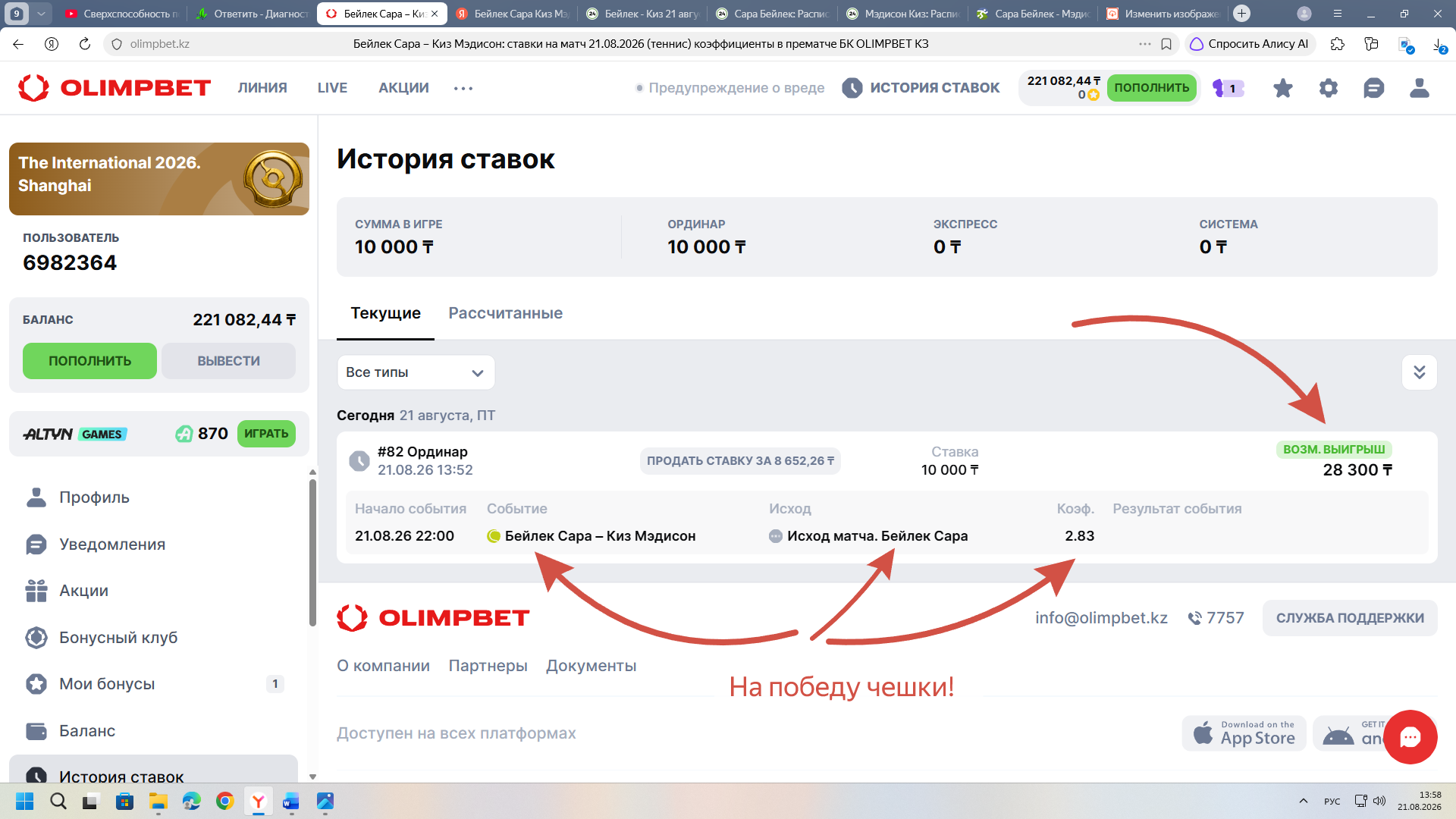Screen dimensions: 1456x819
Task: Open Уведомления in the sidebar
Action: pos(159,544)
